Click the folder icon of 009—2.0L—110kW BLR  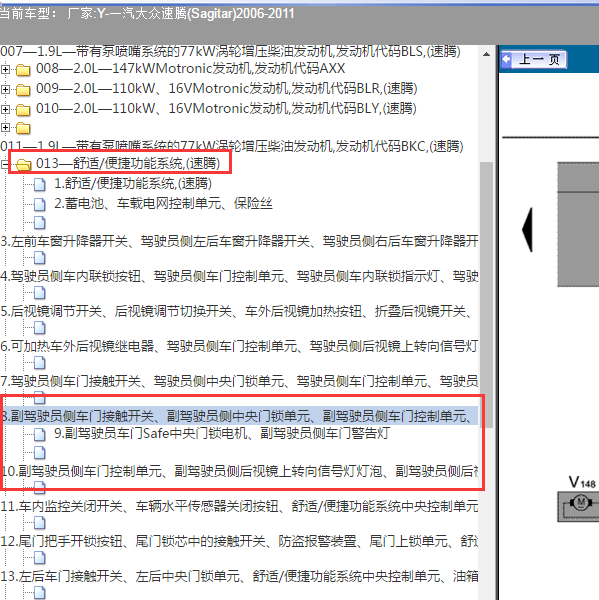tap(23, 90)
